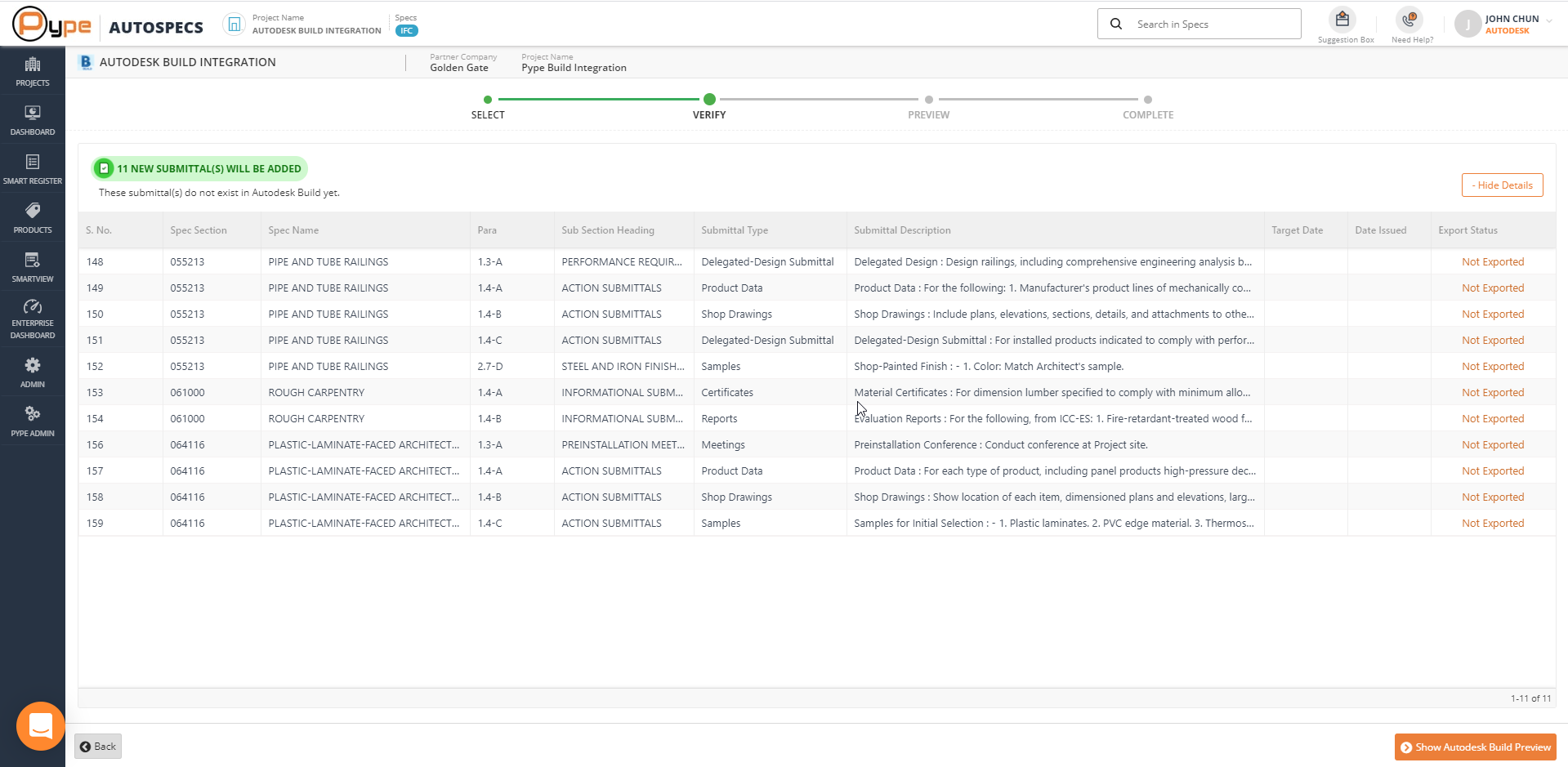1568x767 pixels.
Task: Go to the Verify step marker
Action: click(x=709, y=100)
